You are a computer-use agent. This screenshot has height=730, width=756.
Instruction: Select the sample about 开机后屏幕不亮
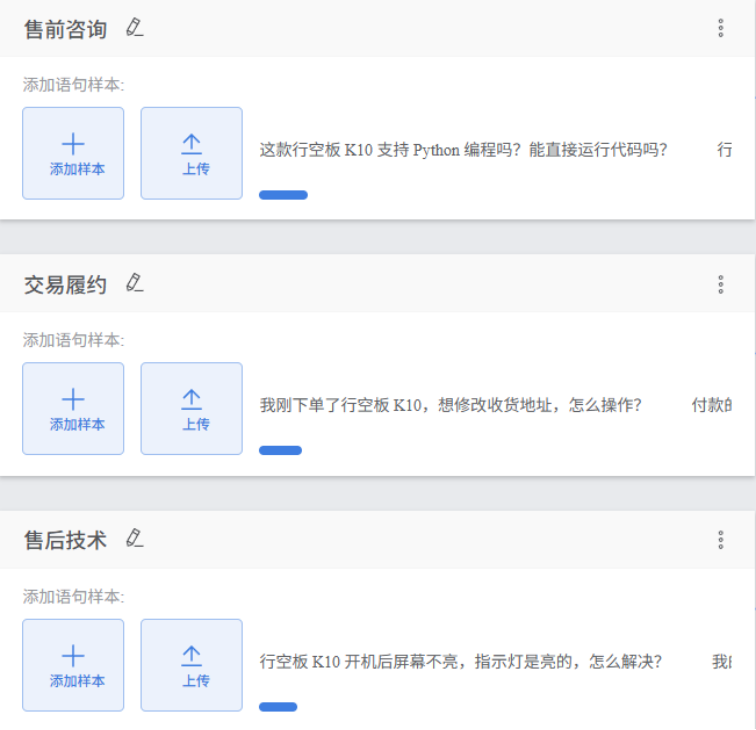coord(460,661)
